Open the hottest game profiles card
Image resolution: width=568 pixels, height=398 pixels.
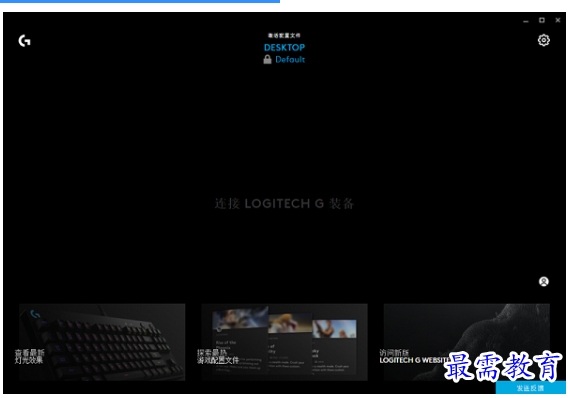point(284,342)
